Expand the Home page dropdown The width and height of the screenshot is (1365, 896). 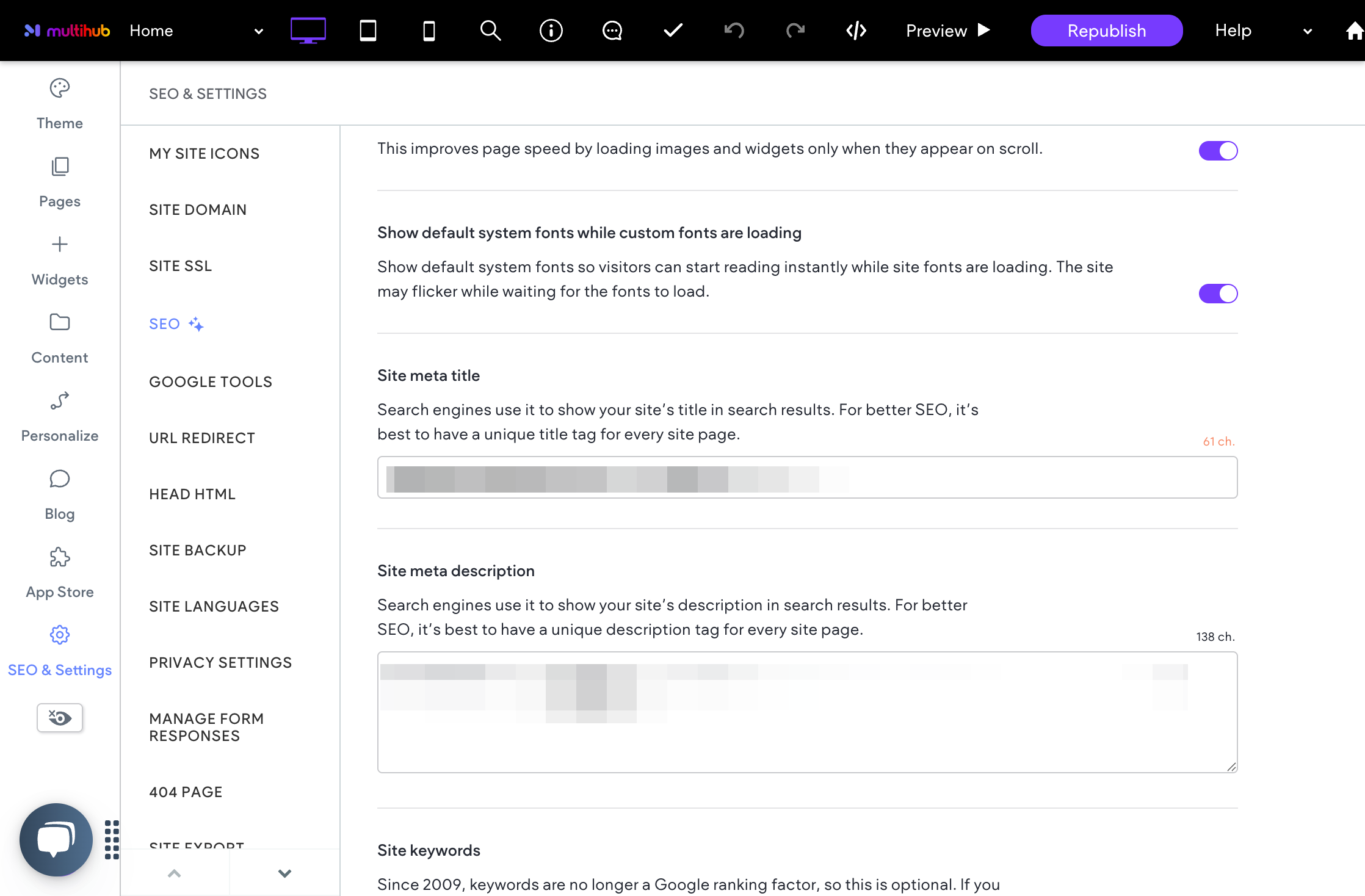(258, 31)
